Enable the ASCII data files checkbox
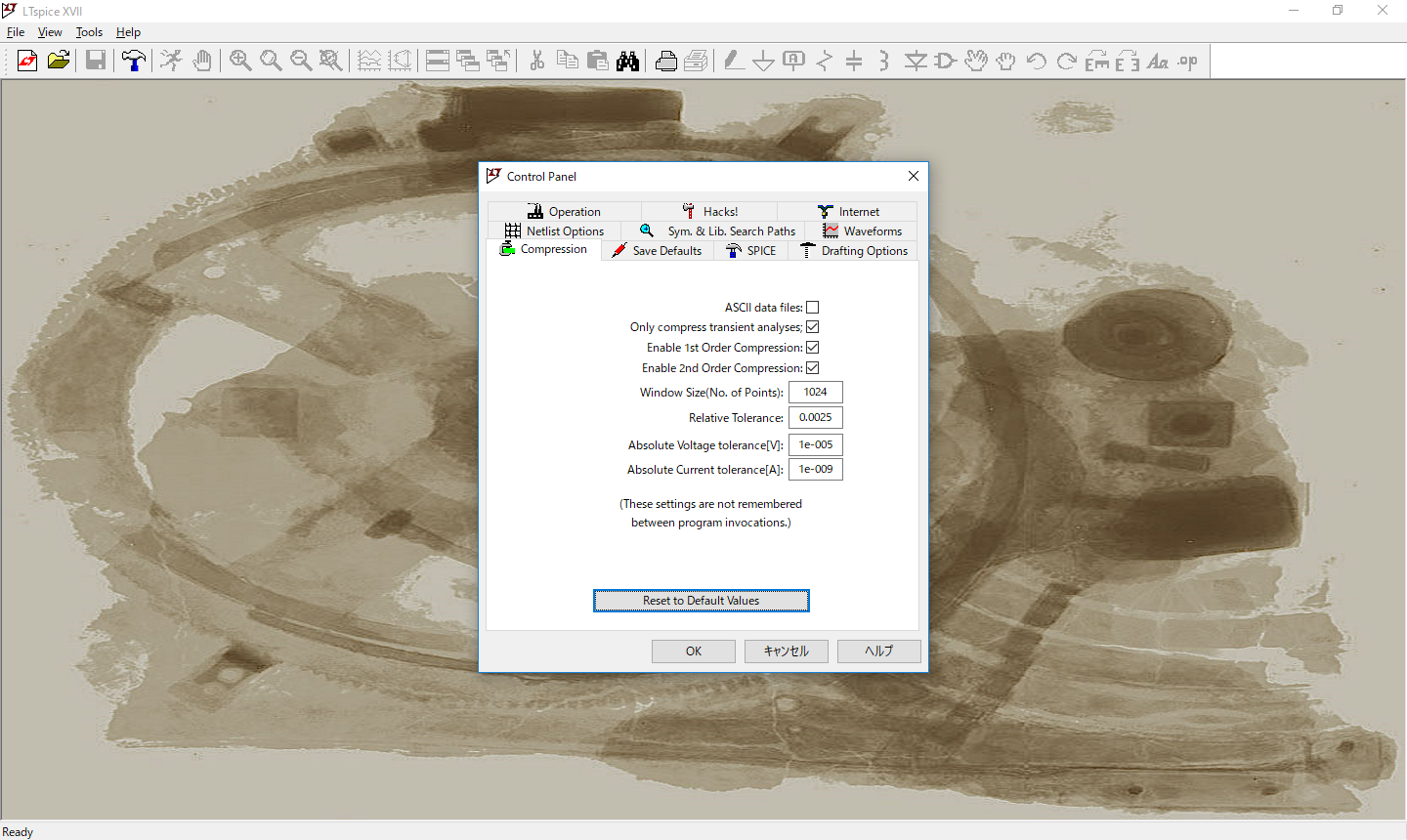The height and width of the screenshot is (840, 1407). 812,308
